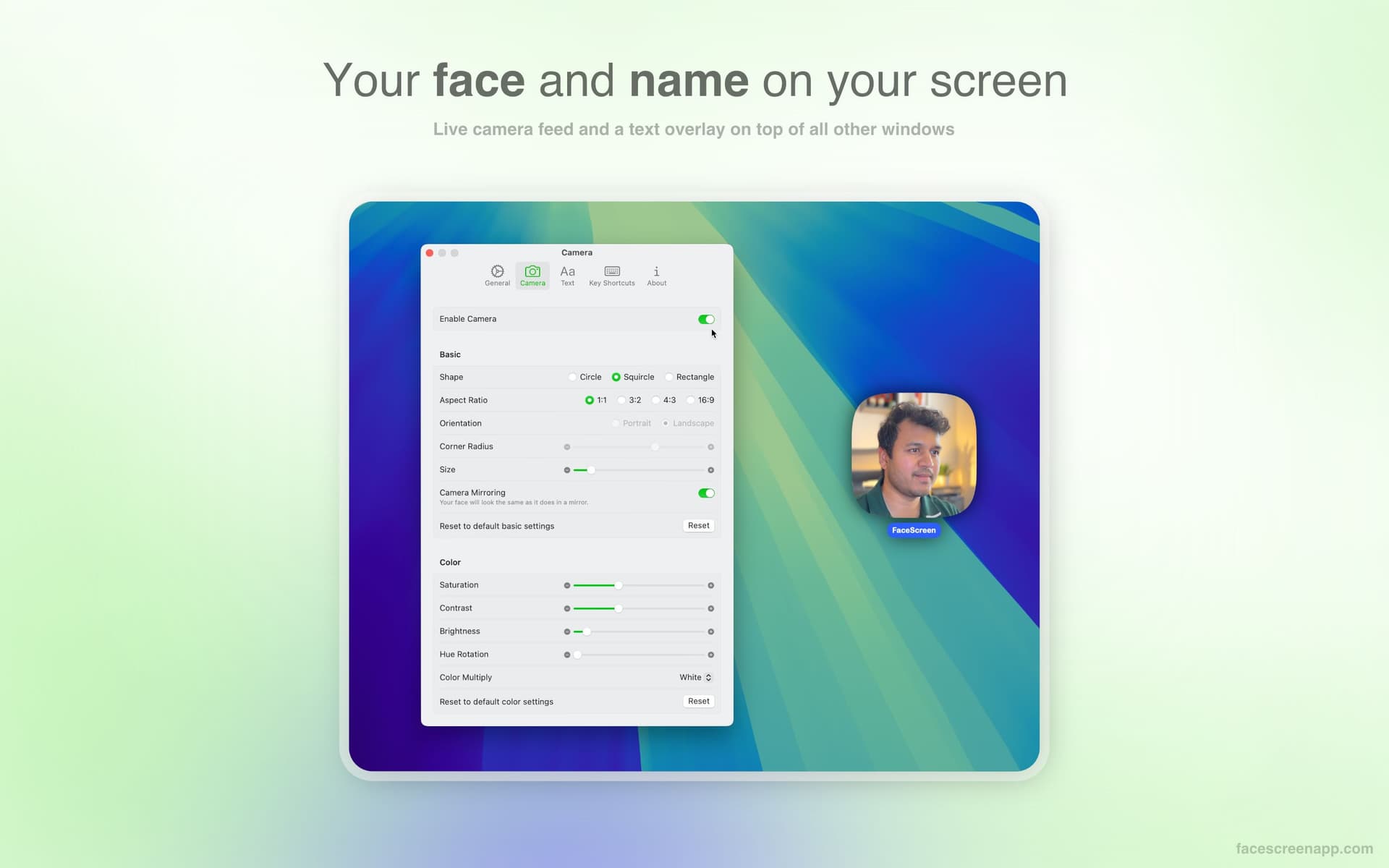1389x868 pixels.
Task: Click the Camera window title text
Action: coord(577,252)
